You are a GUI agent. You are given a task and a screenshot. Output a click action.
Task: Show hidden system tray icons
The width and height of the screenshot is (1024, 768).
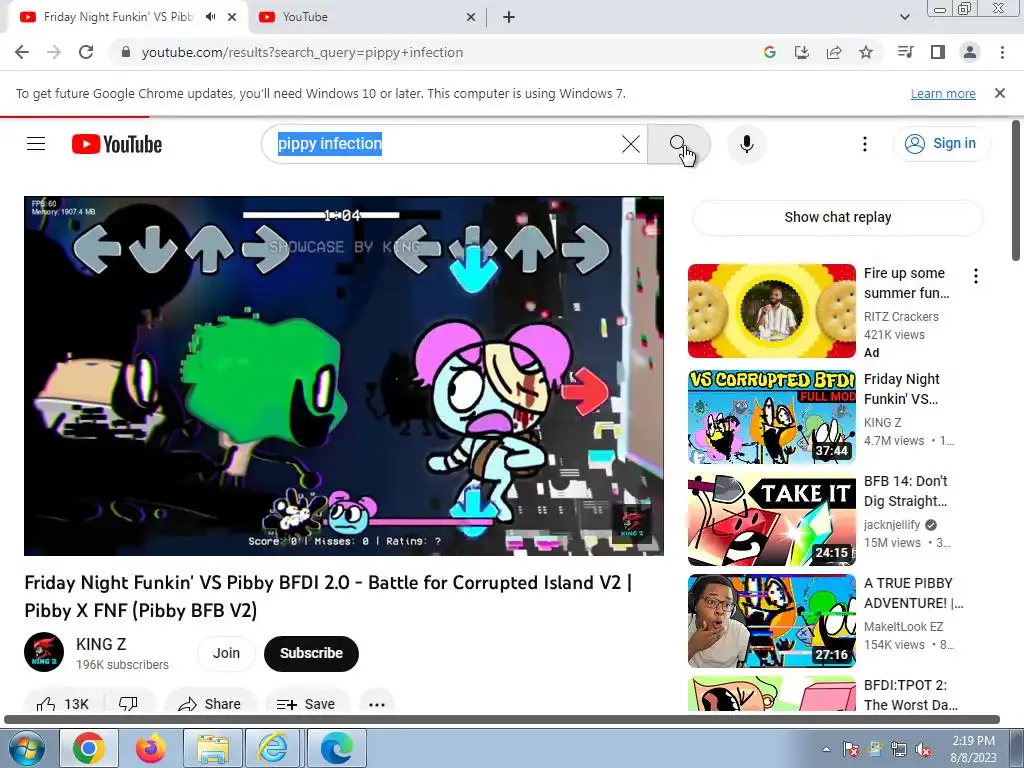826,749
